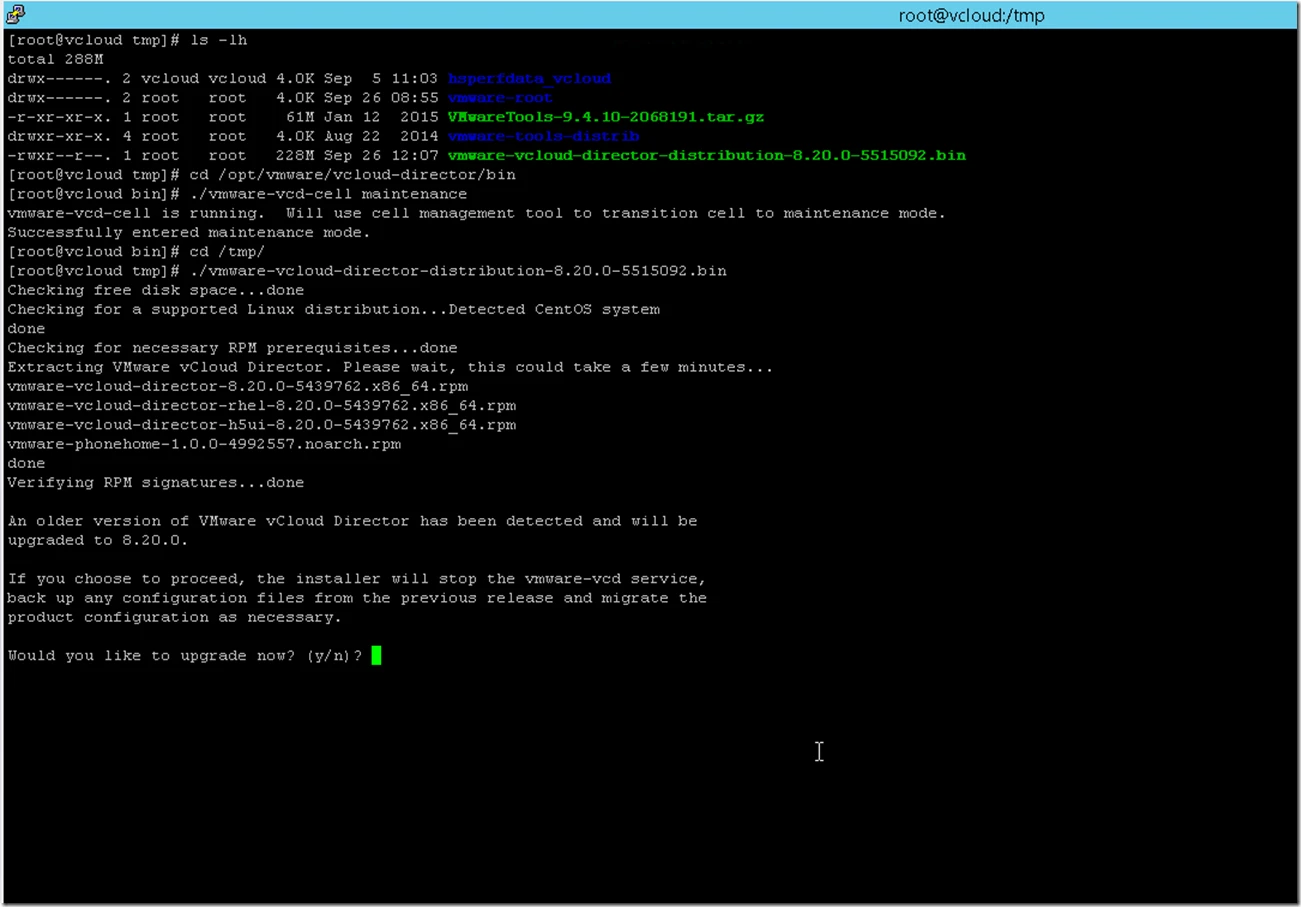Select 'VMwareTools-9.4.10-2068191.tar.gz' file name

(x=606, y=117)
